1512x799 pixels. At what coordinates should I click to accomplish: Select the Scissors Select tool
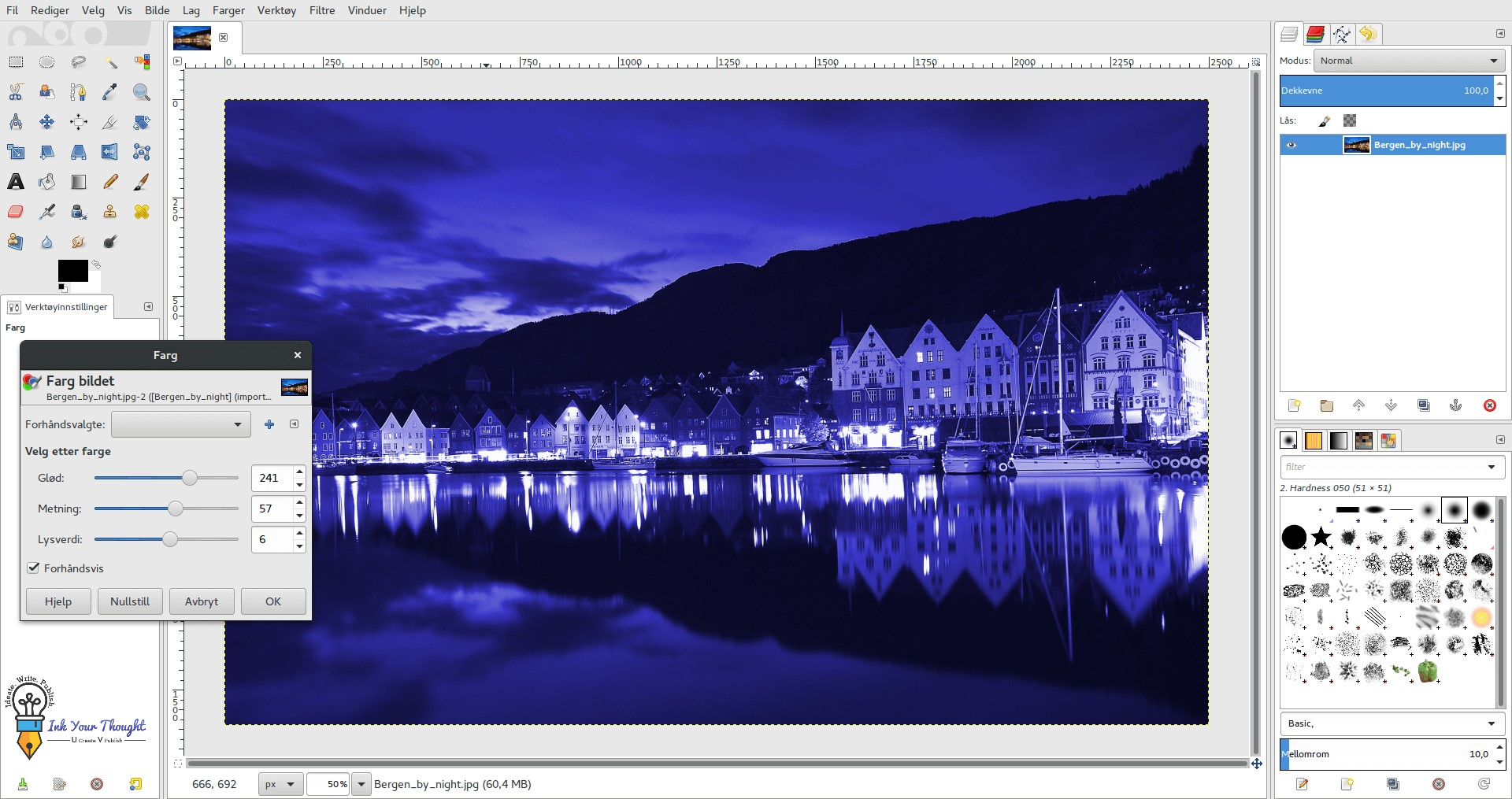(x=16, y=92)
